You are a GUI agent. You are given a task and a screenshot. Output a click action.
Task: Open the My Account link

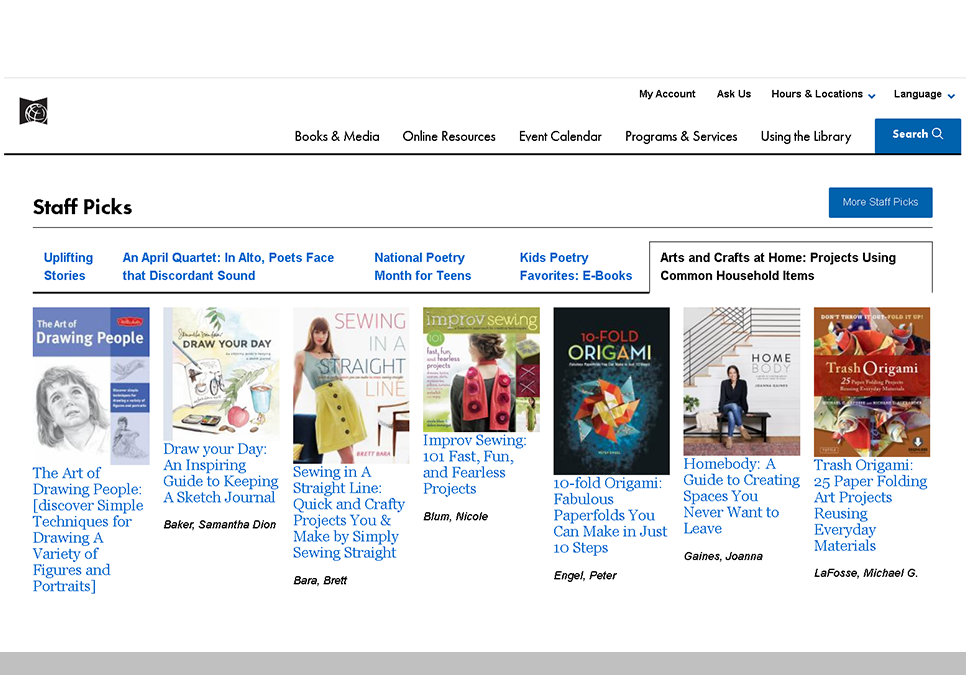667,94
